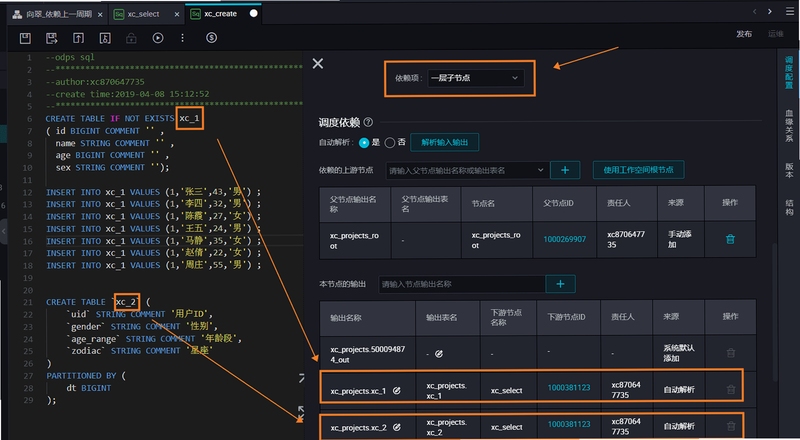Expand the upstream node name dropdown arrow

(540, 170)
